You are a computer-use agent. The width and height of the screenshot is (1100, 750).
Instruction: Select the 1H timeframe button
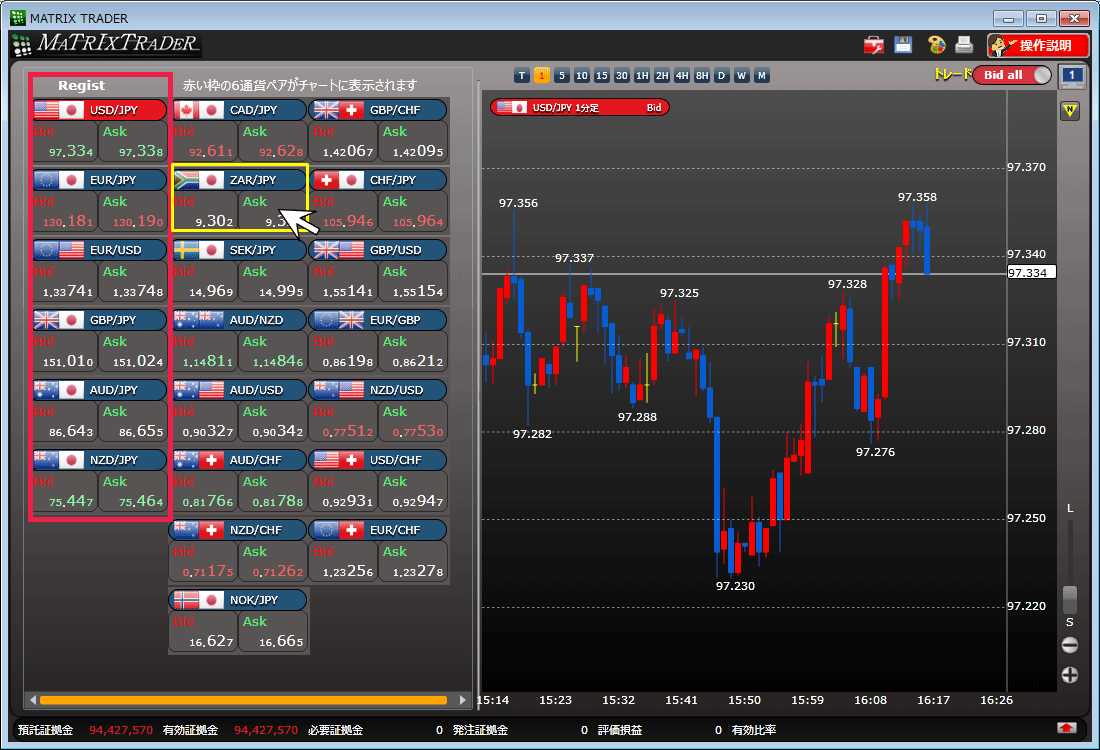click(x=642, y=76)
